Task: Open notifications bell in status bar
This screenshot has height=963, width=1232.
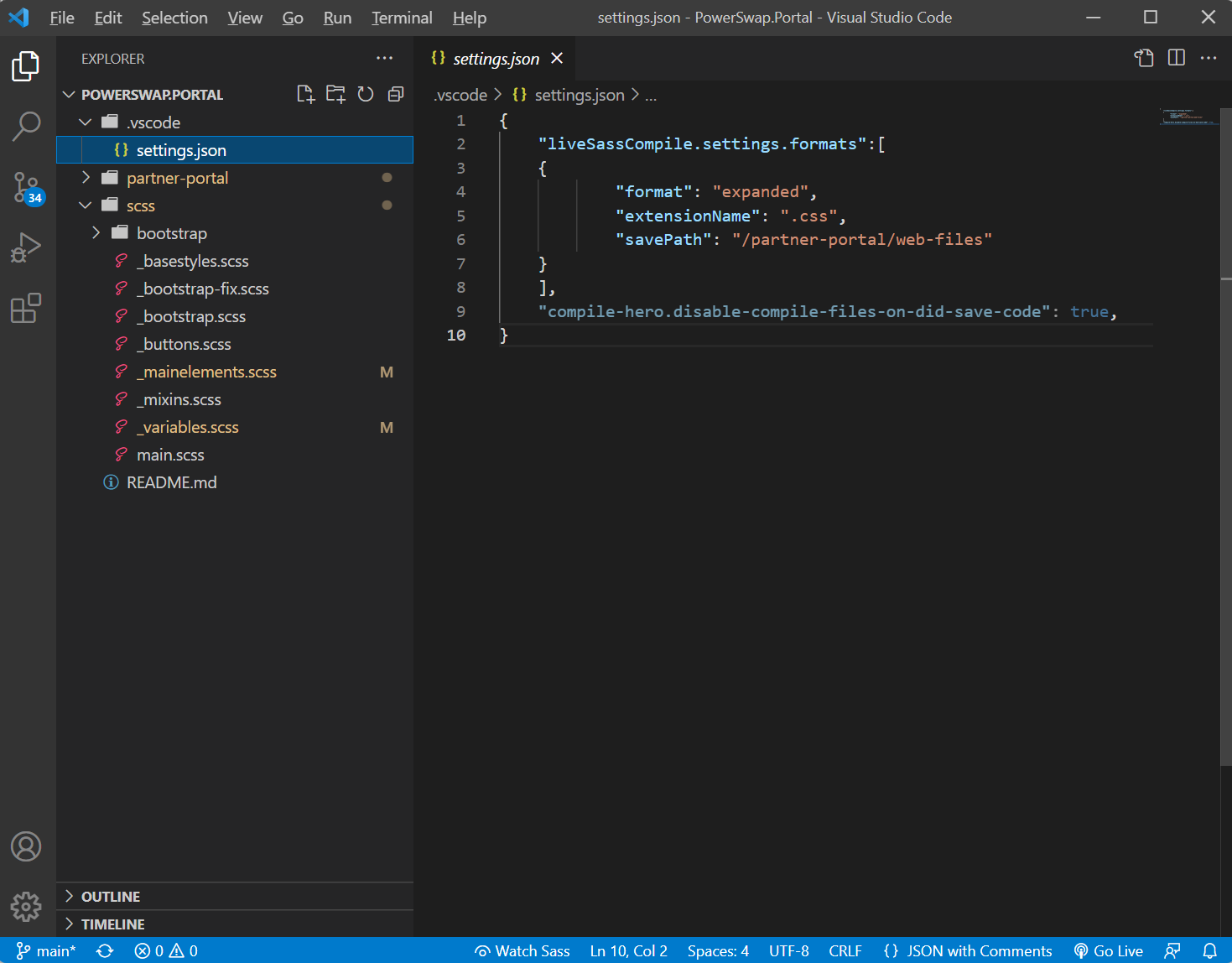Action: [1209, 950]
